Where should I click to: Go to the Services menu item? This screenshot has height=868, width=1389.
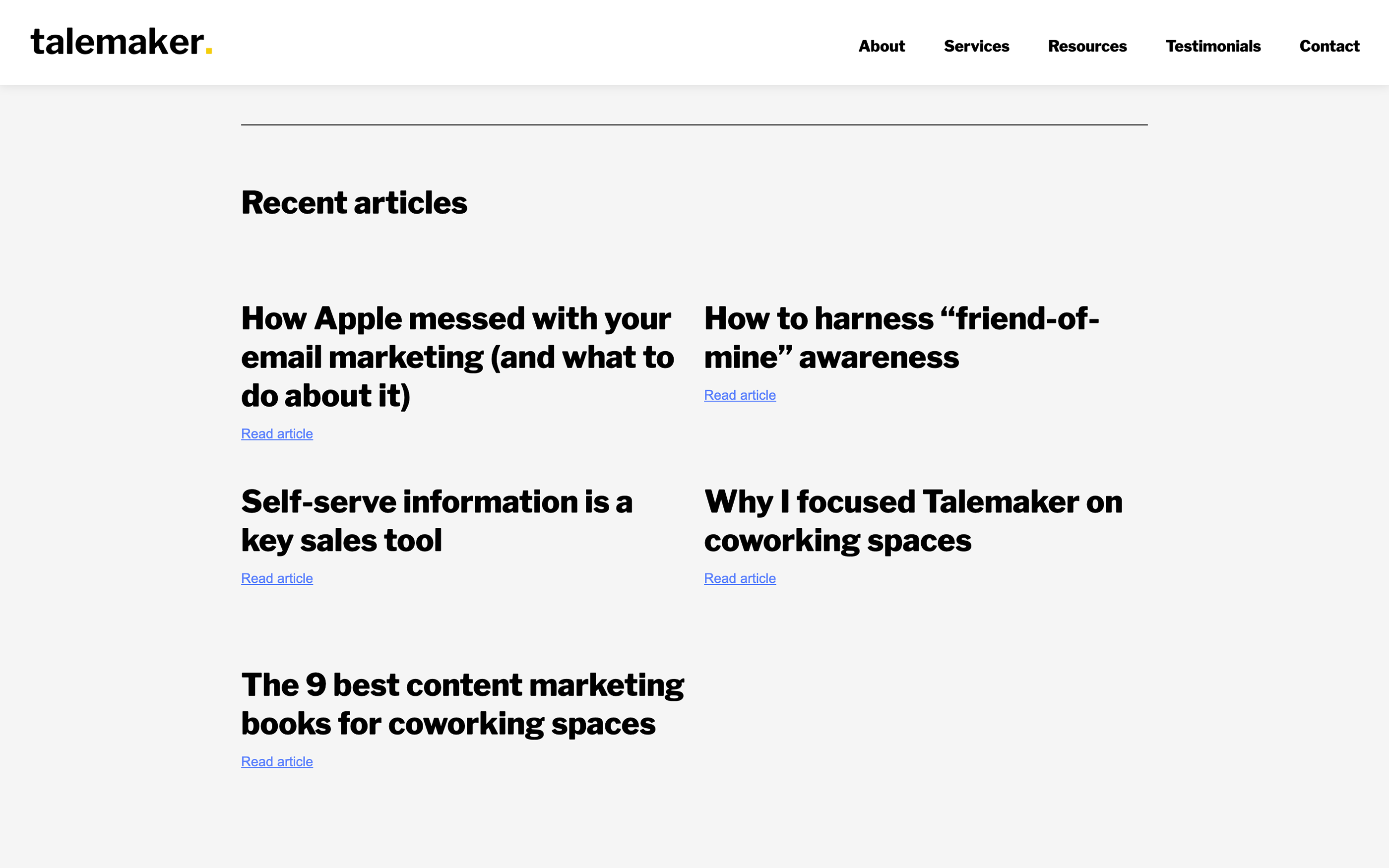(976, 46)
